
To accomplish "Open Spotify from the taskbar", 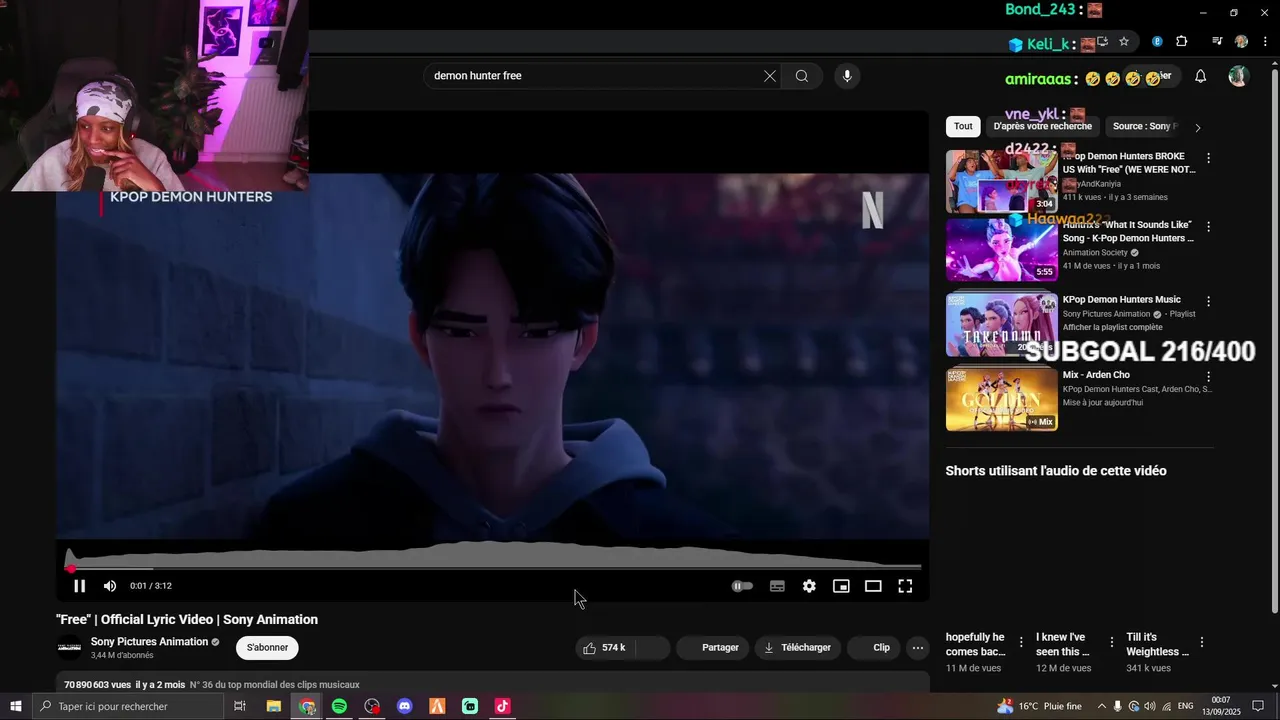I will [339, 706].
